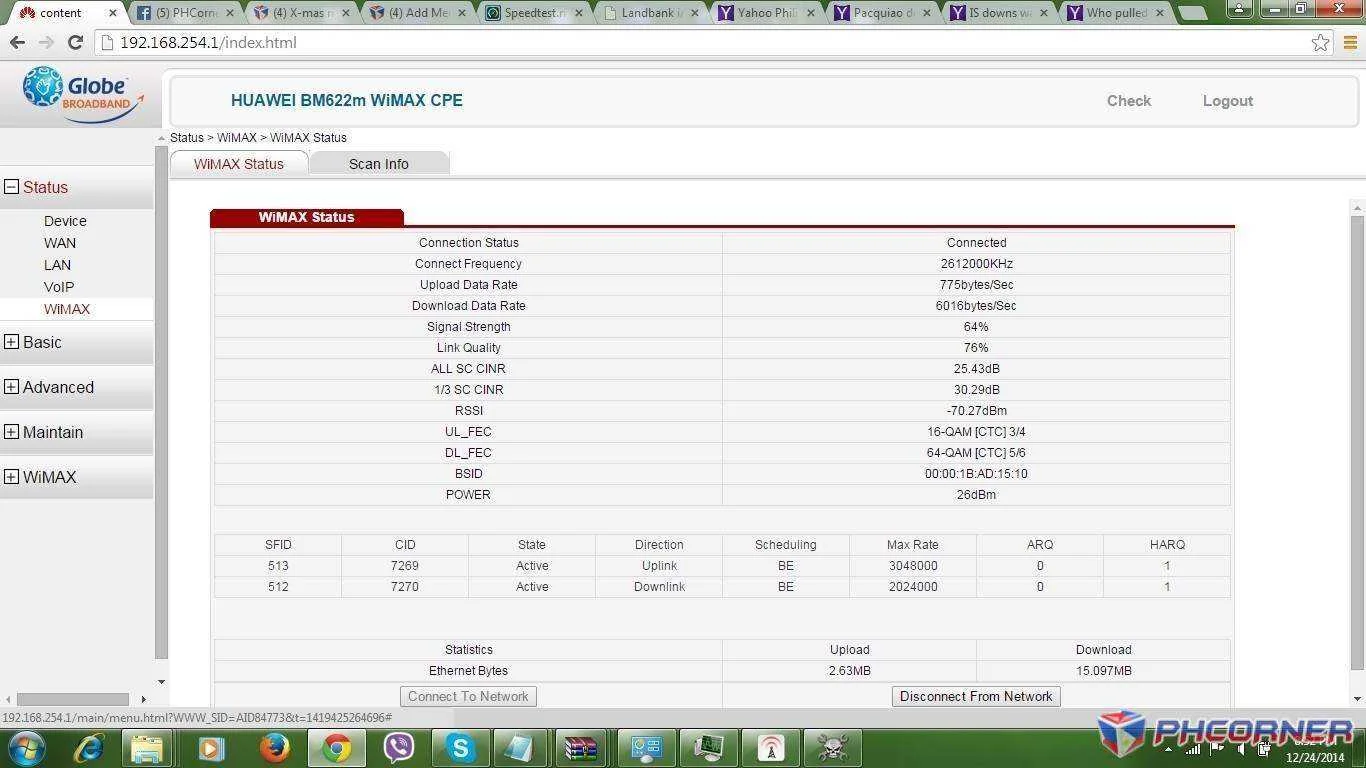
Task: Expand the Basic menu section
Action: (12, 342)
